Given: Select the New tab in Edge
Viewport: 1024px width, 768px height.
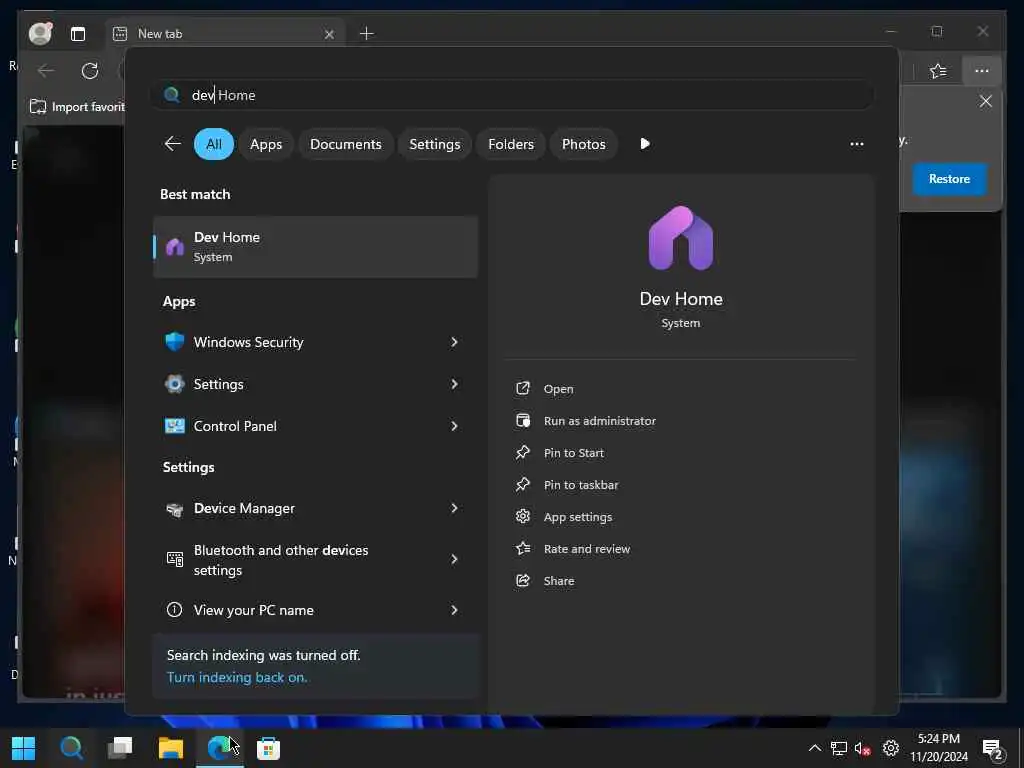Looking at the screenshot, I should 225,34.
